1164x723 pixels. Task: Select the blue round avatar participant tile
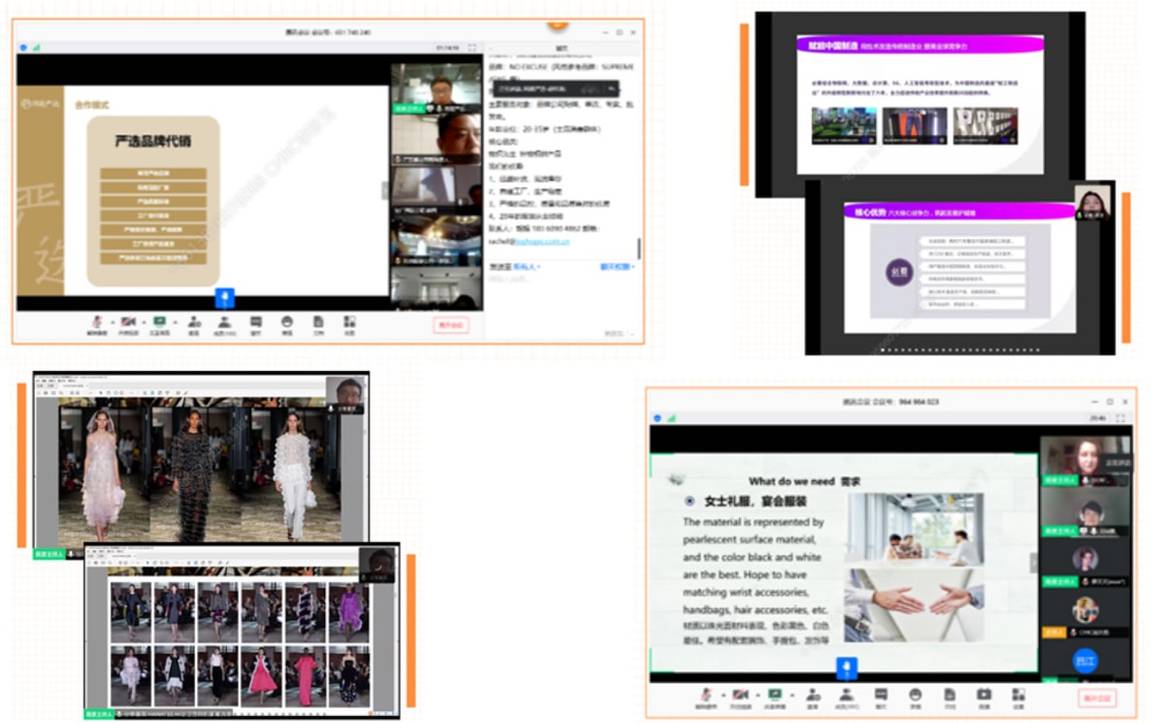point(1086,660)
